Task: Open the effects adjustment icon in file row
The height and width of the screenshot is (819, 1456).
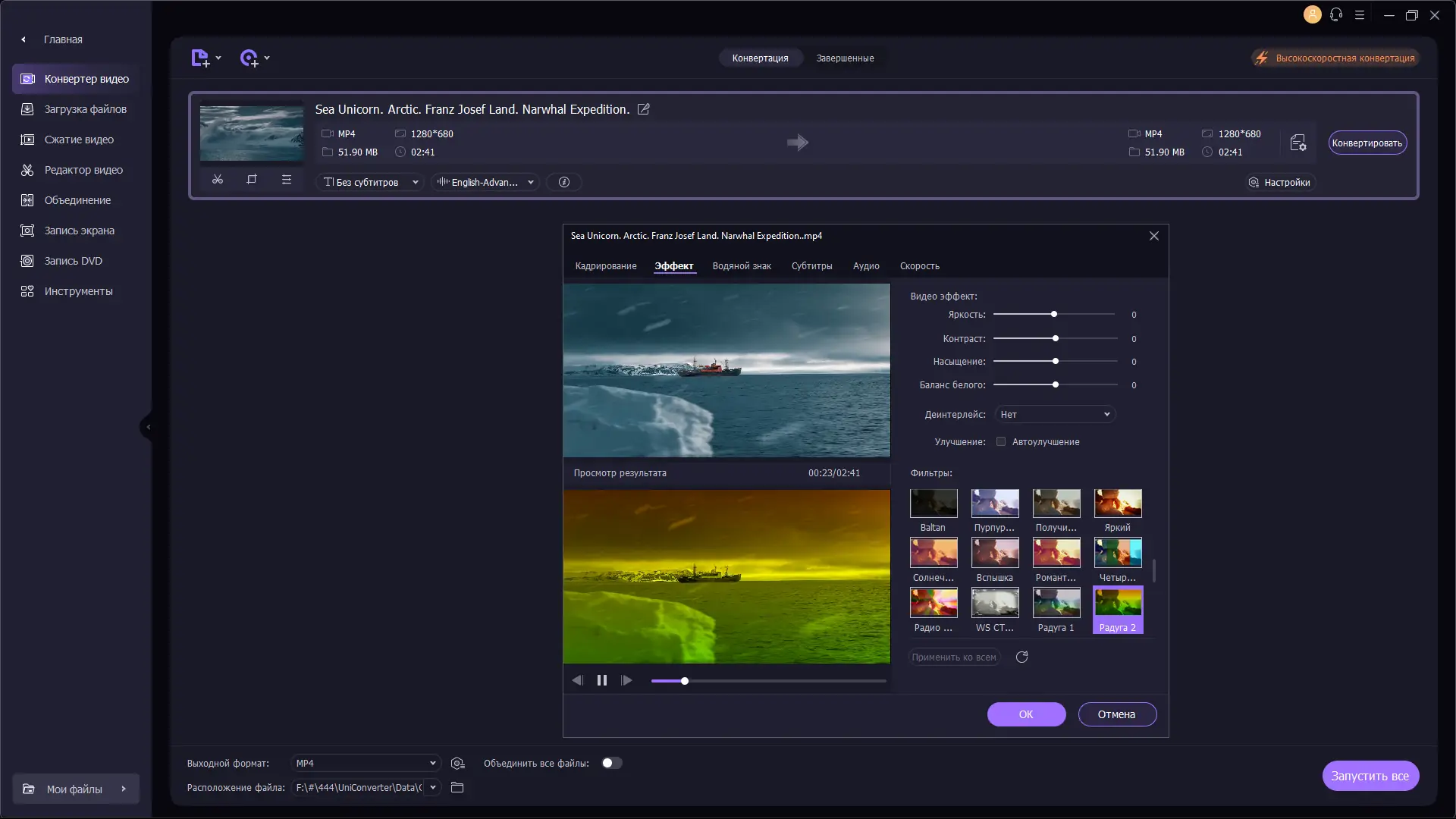Action: (286, 180)
